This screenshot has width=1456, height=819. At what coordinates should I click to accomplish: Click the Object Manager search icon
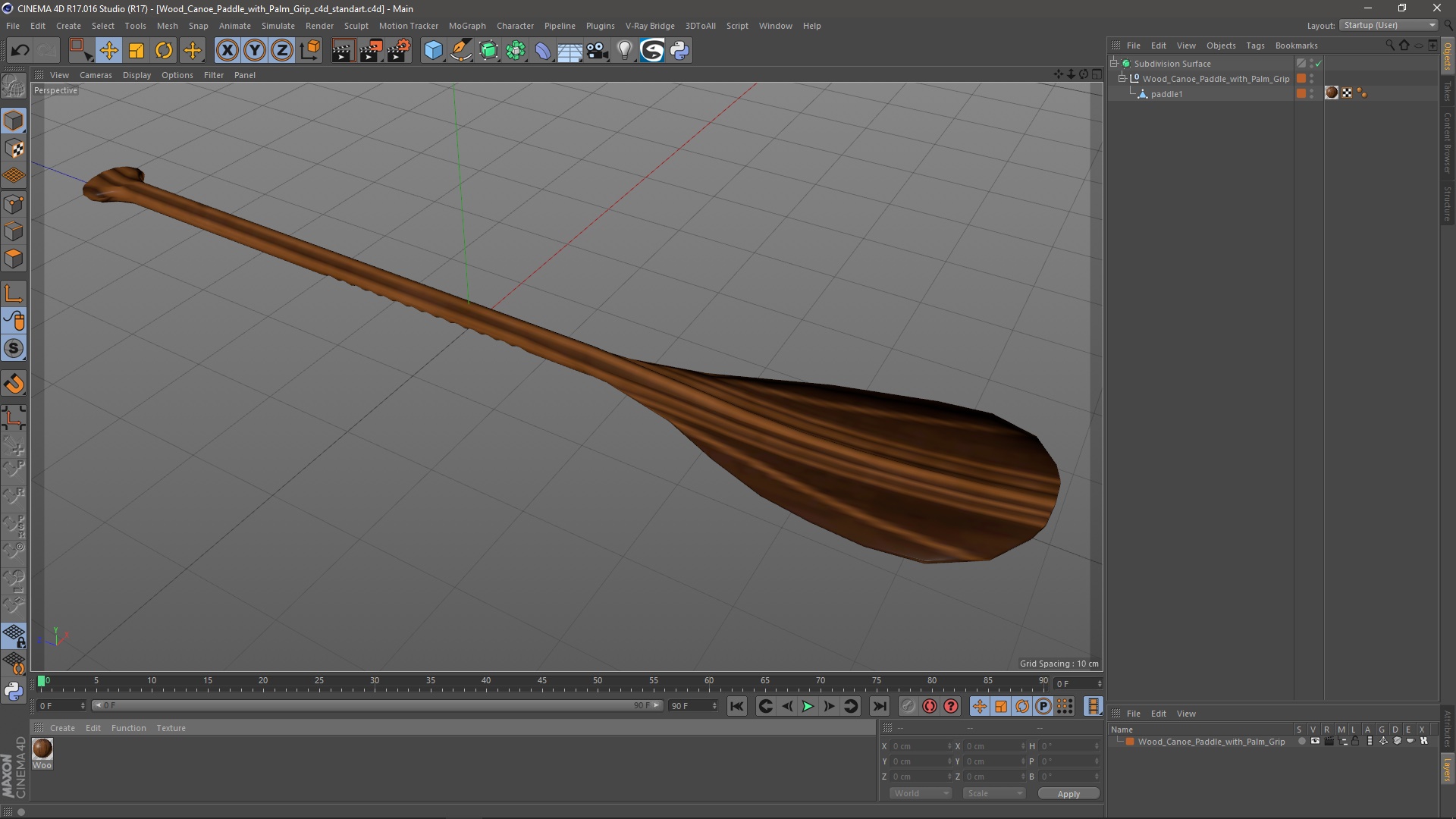pyautogui.click(x=1389, y=45)
